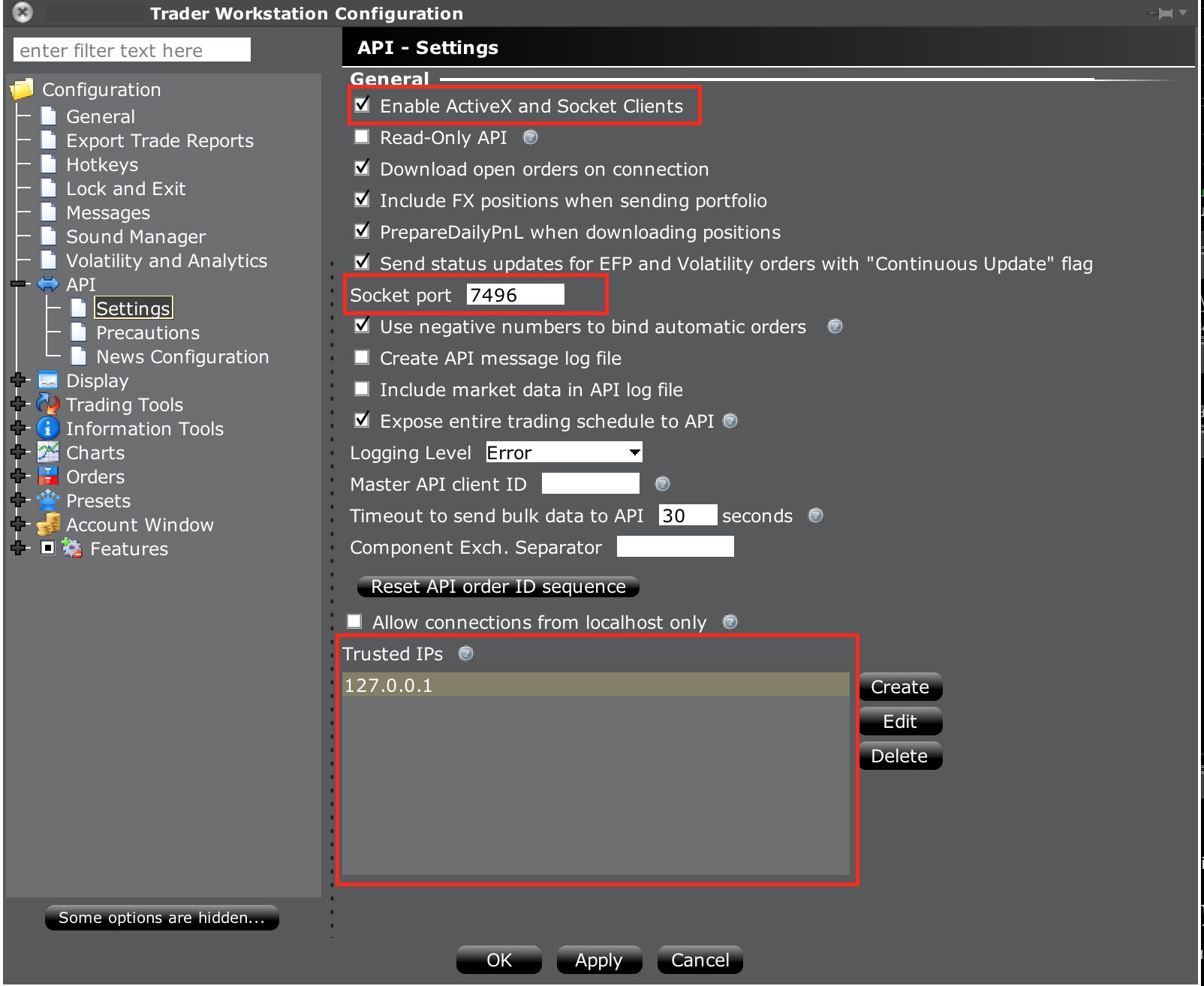Enable Include market data in API log
The image size is (1204, 986).
click(362, 389)
